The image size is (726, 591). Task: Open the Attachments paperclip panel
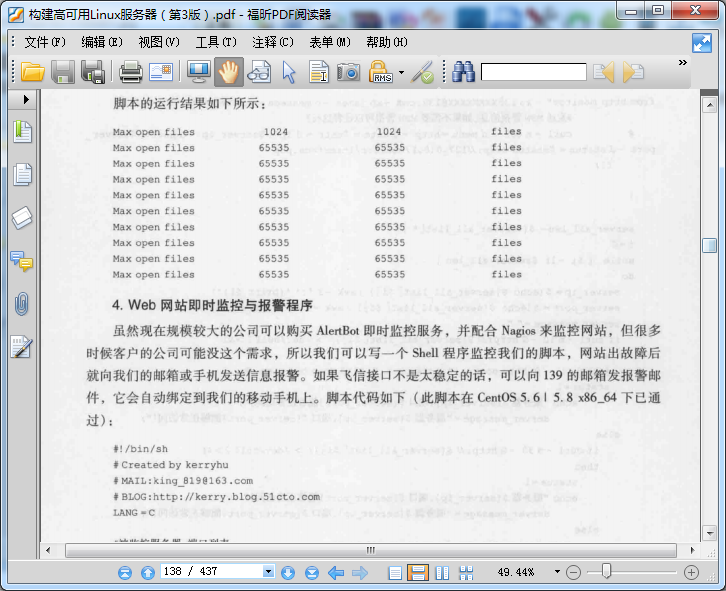coord(21,304)
